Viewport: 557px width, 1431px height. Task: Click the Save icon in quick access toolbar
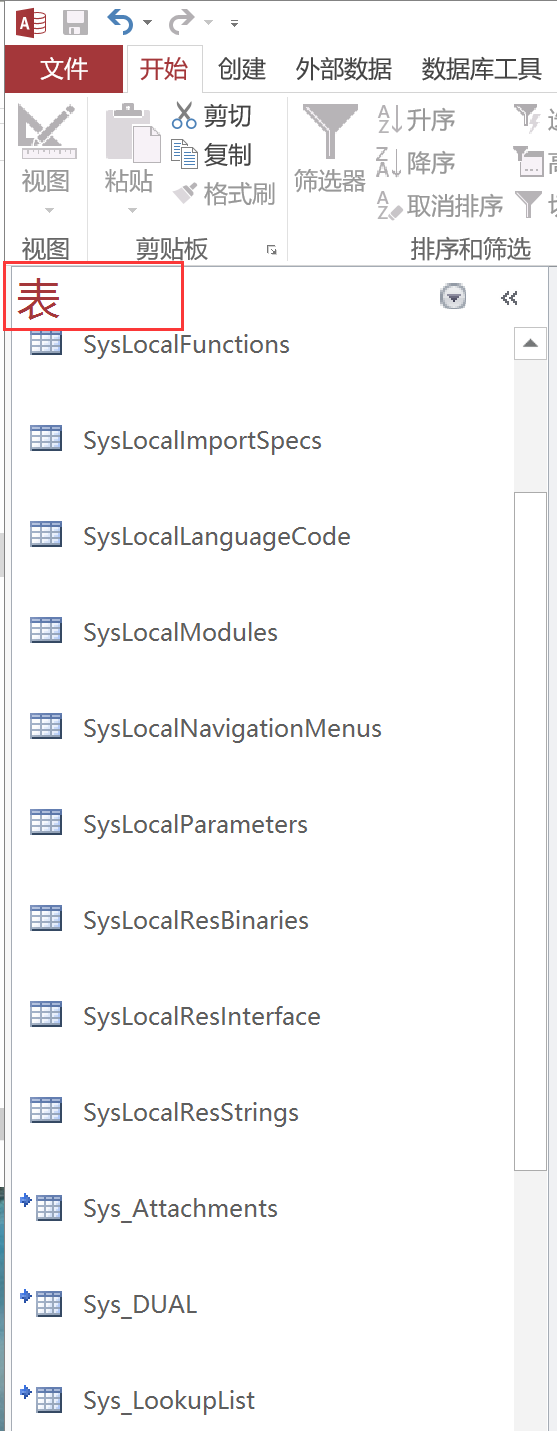tap(75, 21)
